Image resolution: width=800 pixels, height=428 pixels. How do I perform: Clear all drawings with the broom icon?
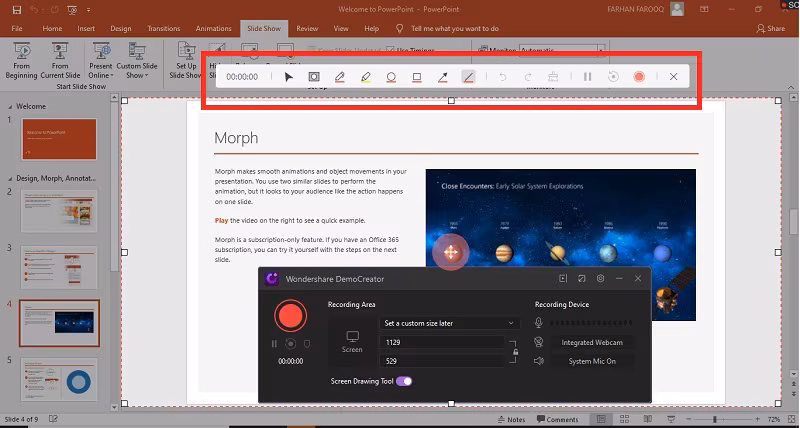[x=553, y=77]
